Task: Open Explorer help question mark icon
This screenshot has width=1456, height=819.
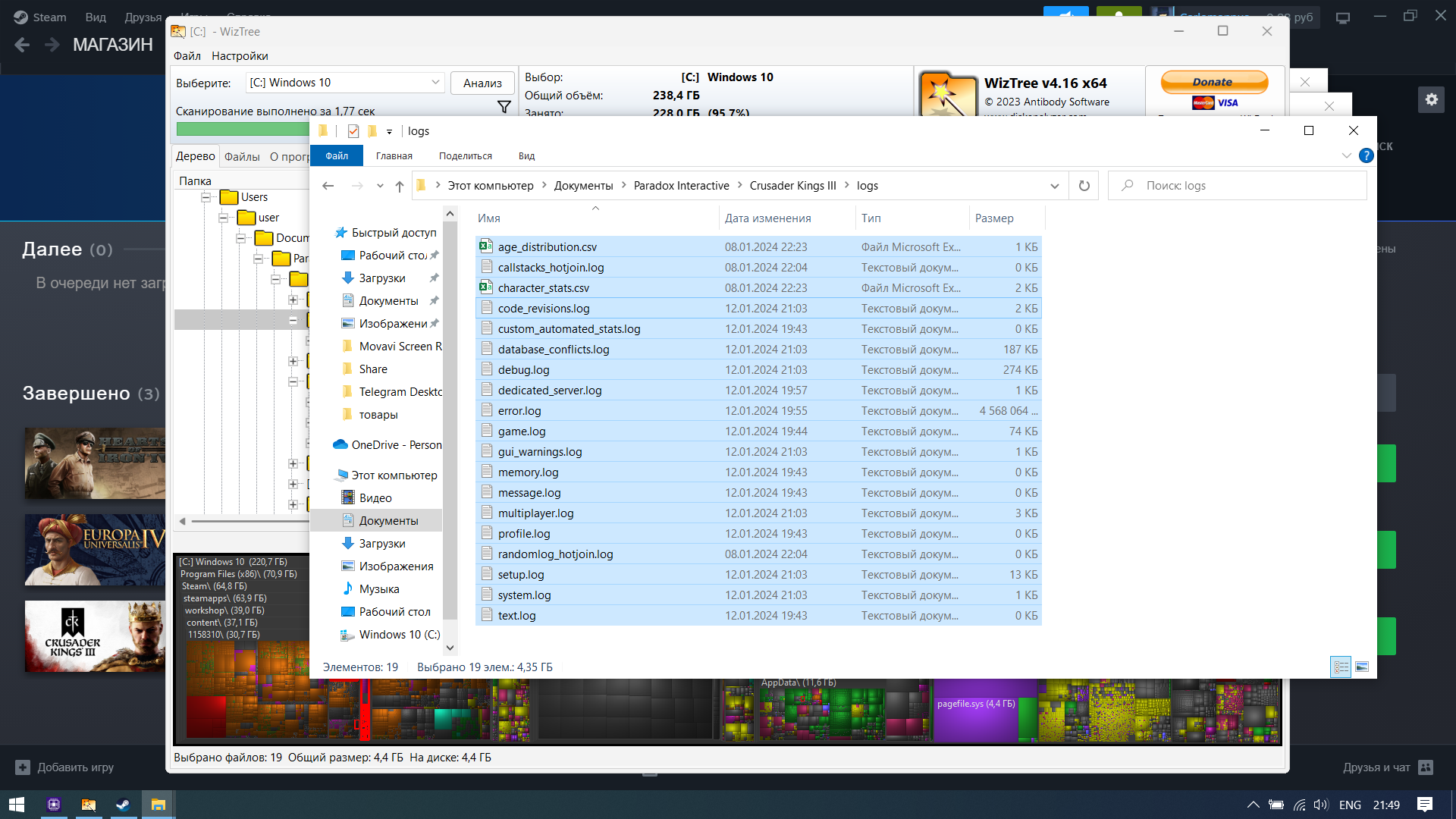Action: tap(1367, 155)
